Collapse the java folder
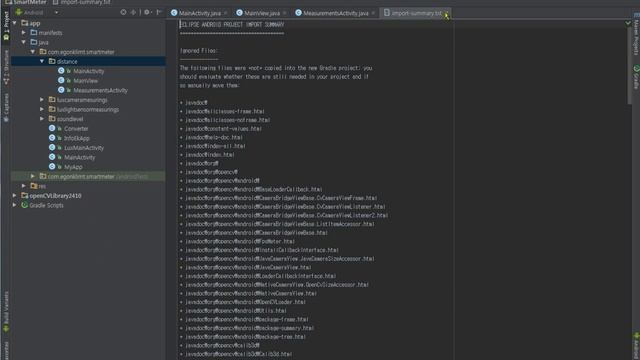 click(24, 42)
